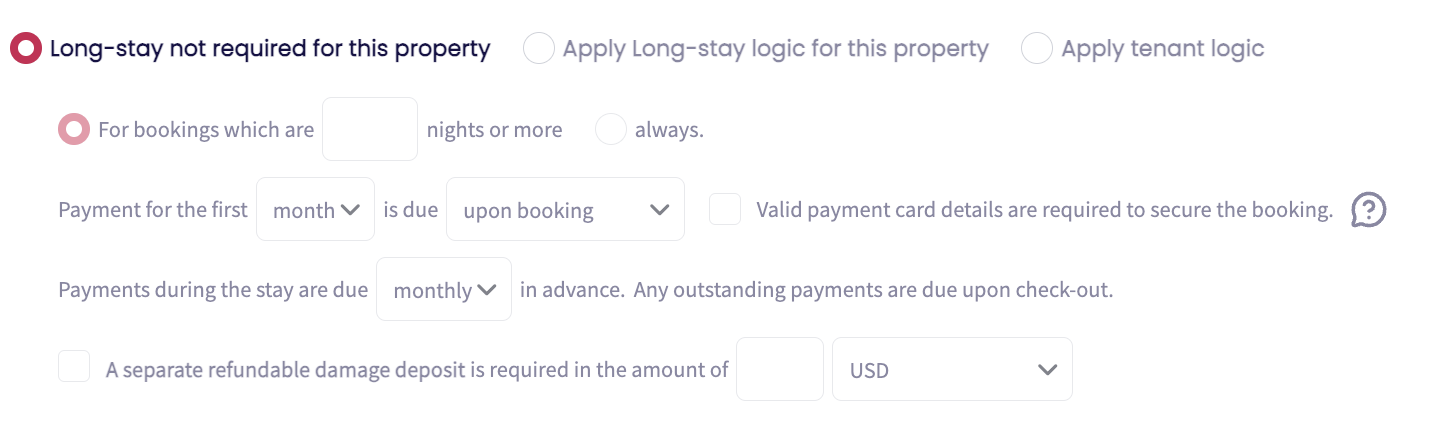
Task: Choose the 'Apply Long-stay logic' radio button
Action: pos(539,48)
